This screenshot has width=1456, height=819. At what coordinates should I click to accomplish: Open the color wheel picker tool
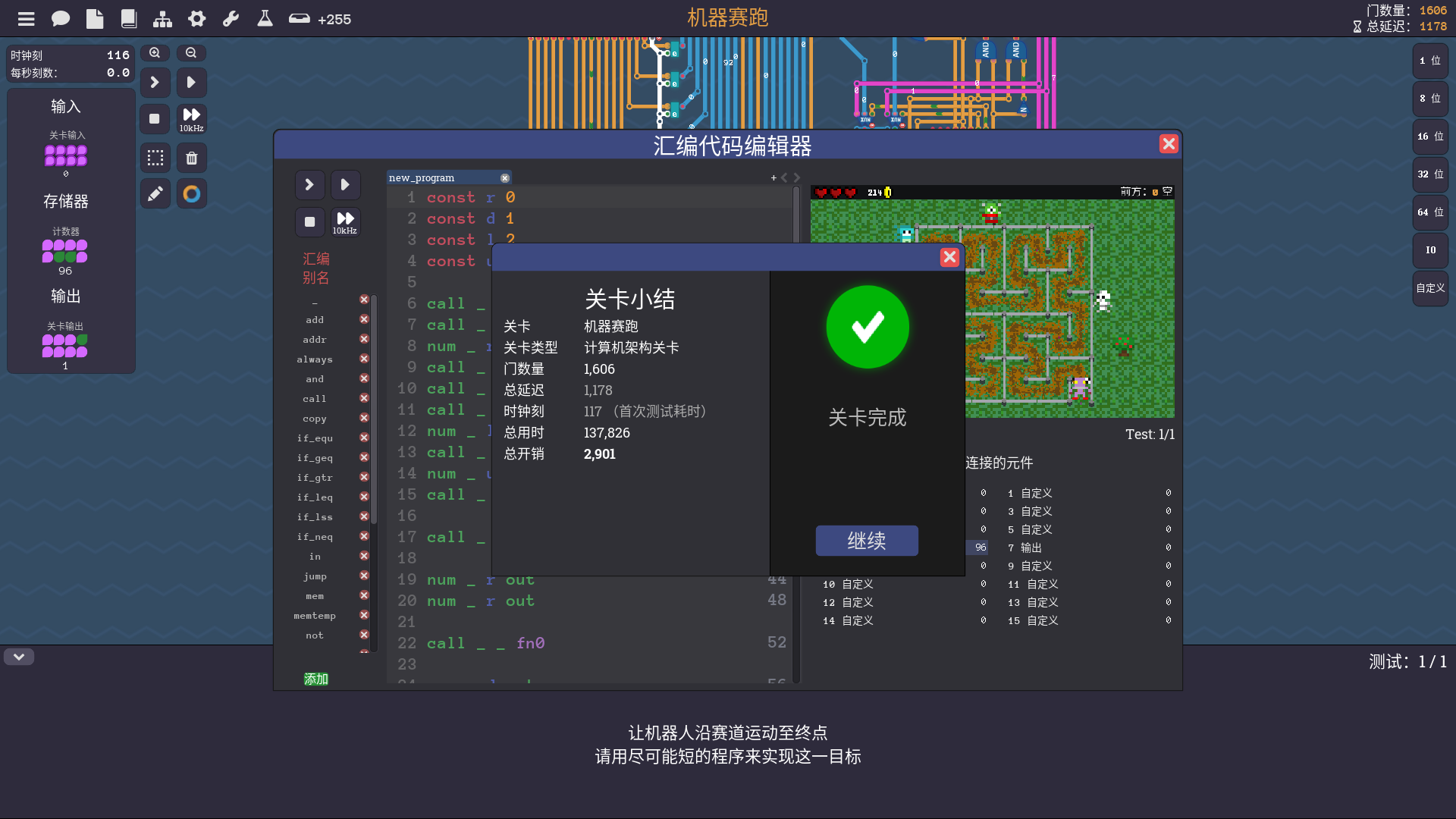click(x=192, y=194)
